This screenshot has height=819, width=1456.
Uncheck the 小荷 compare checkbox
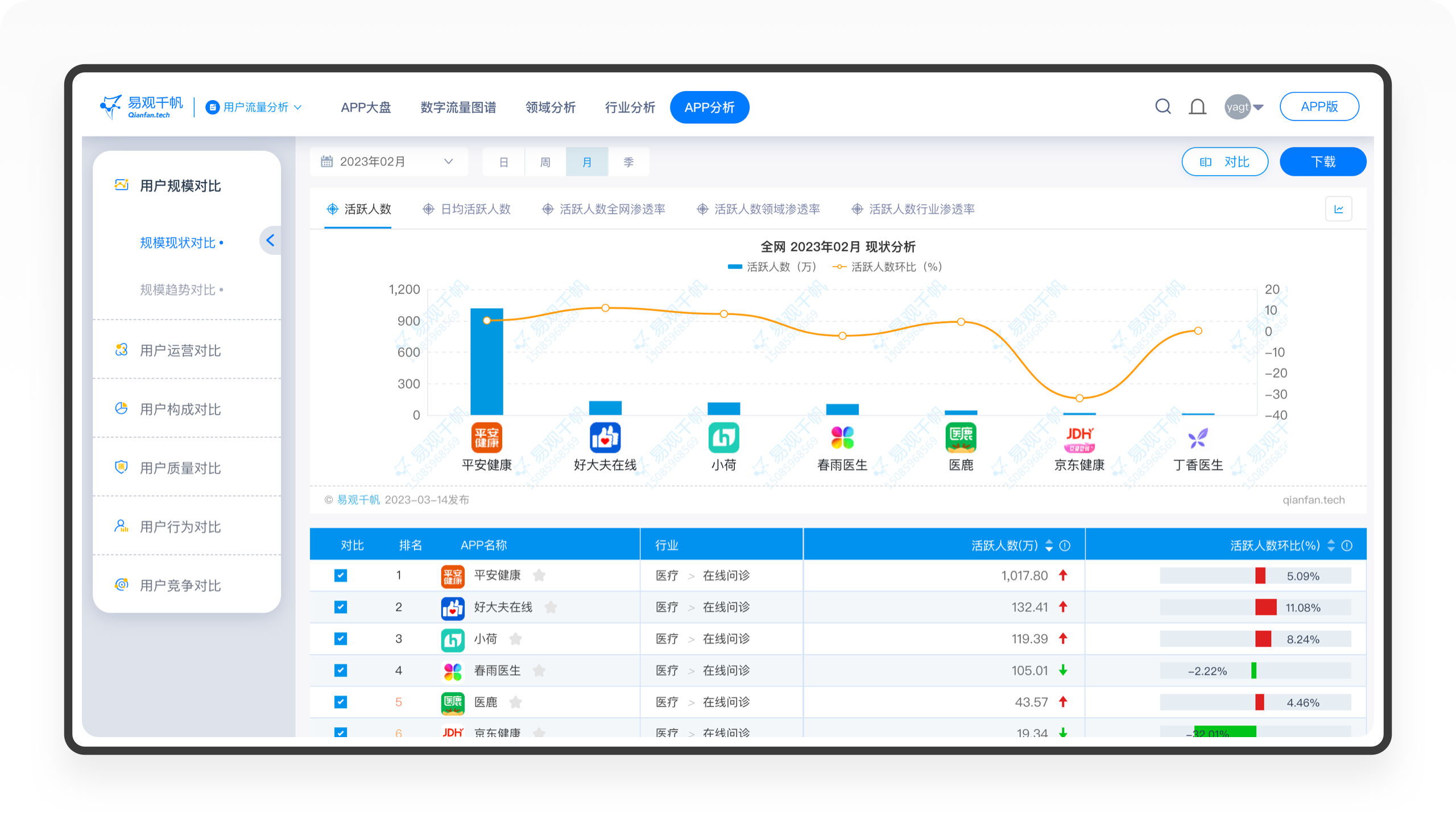(x=341, y=639)
